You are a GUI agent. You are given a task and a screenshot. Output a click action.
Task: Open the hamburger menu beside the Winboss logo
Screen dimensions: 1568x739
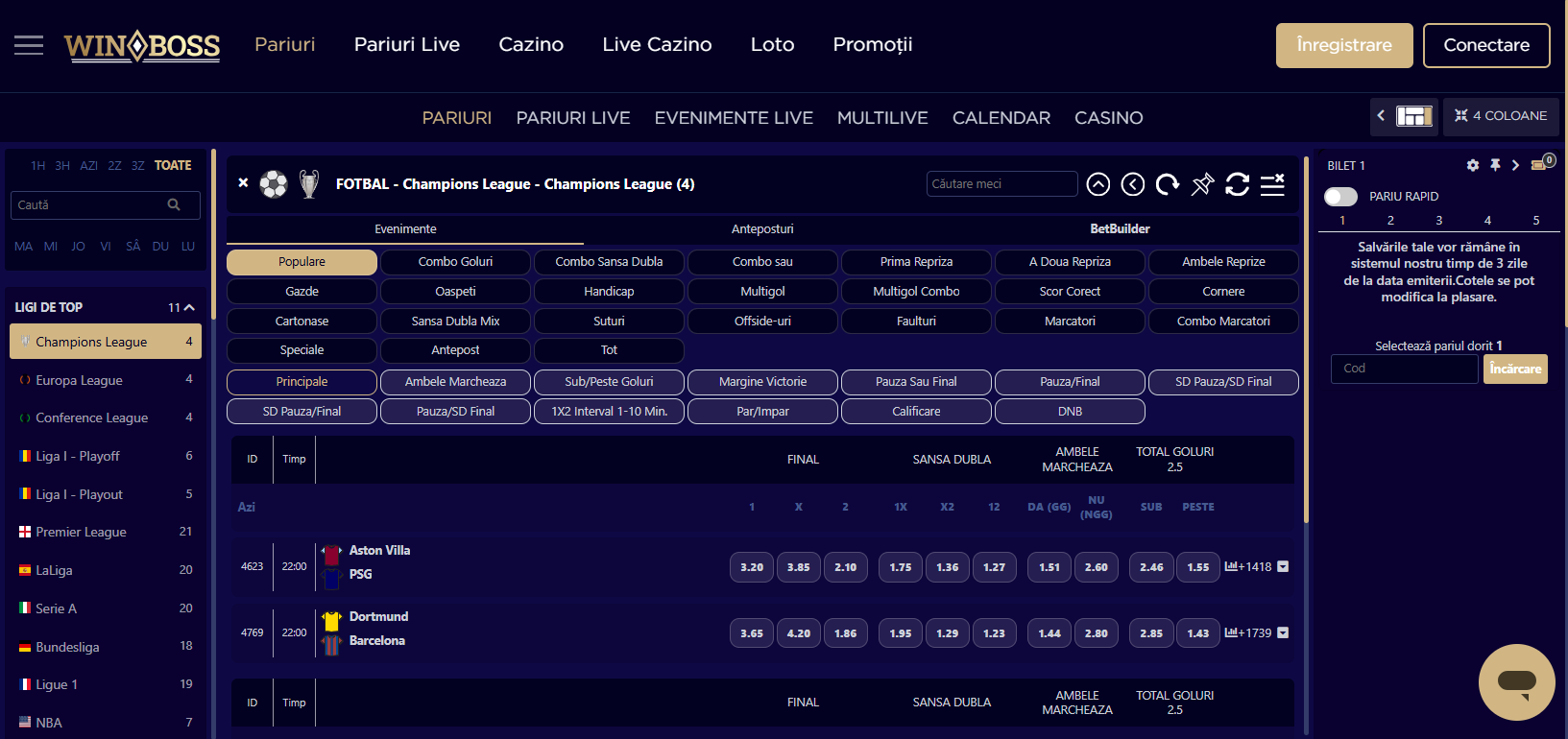[x=29, y=45]
